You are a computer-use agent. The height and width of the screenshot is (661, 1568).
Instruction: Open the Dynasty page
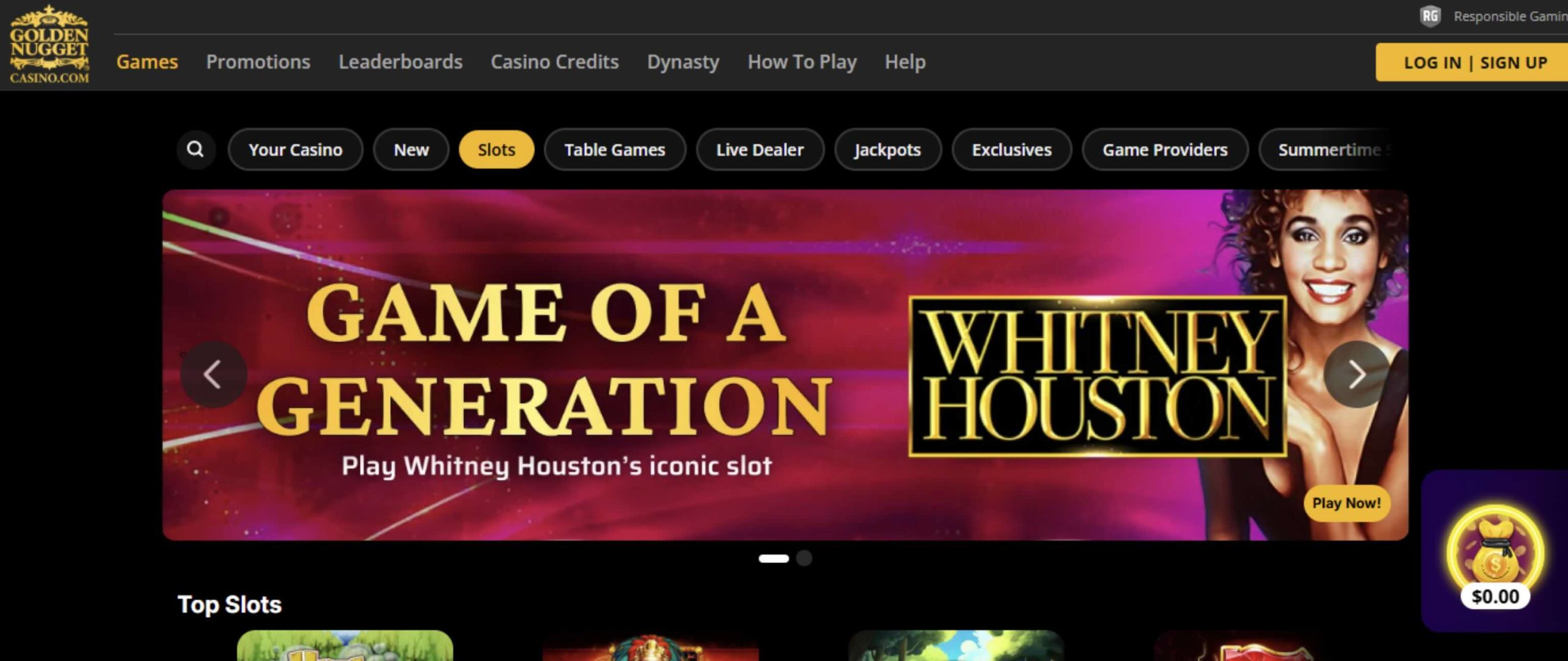click(684, 61)
